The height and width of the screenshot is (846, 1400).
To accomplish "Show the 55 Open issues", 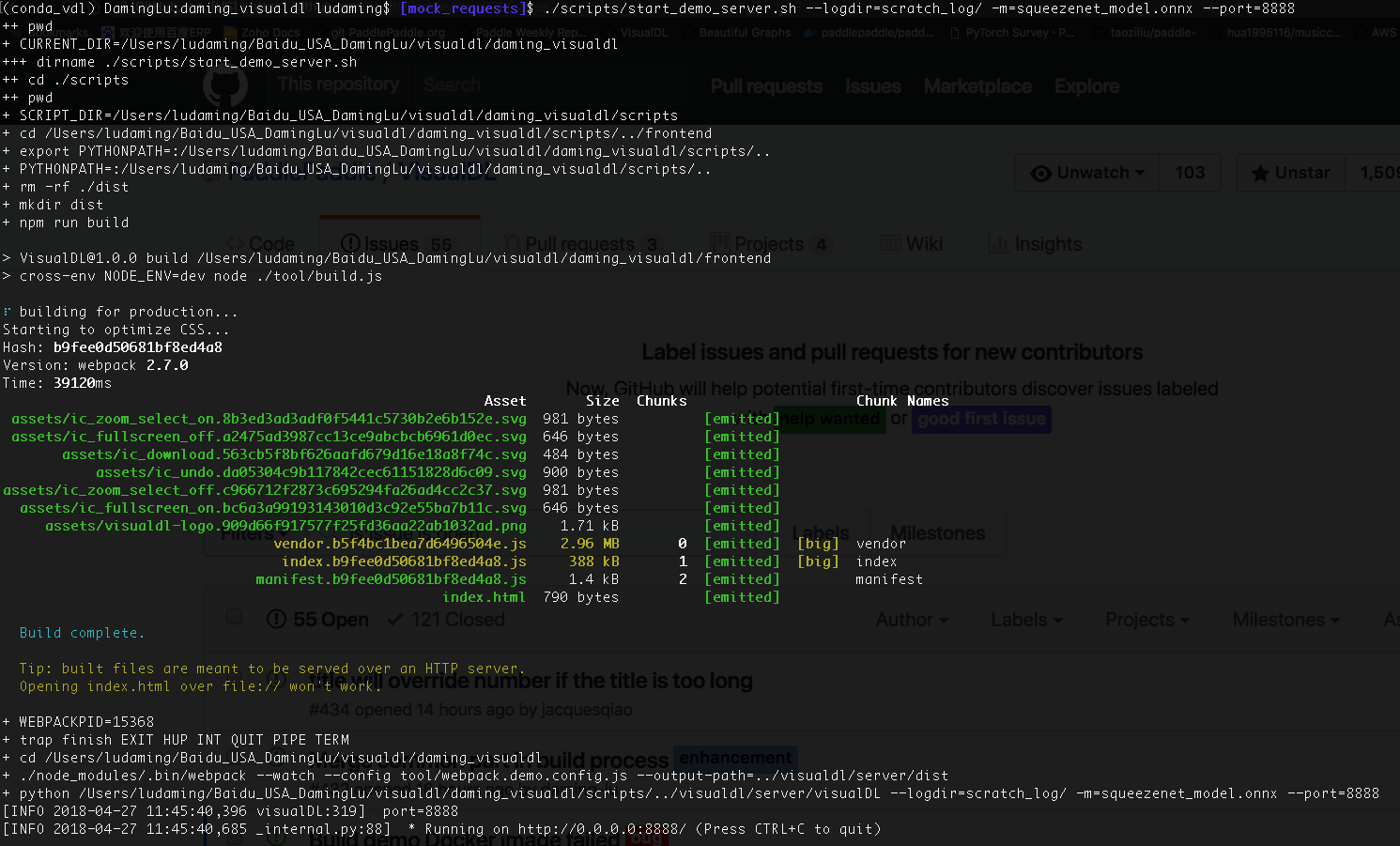I will 317,620.
